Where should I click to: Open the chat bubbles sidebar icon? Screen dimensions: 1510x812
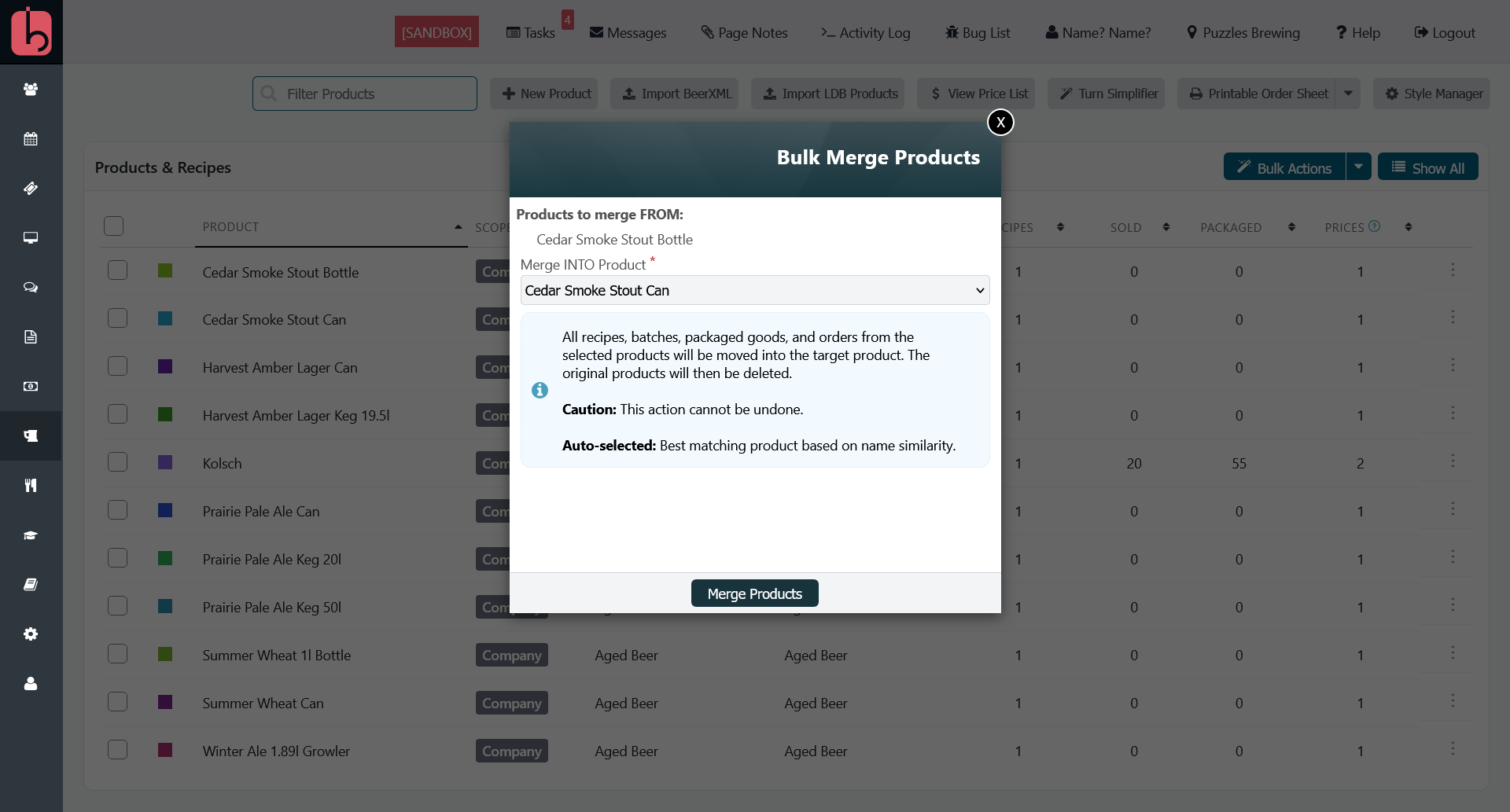pos(31,287)
